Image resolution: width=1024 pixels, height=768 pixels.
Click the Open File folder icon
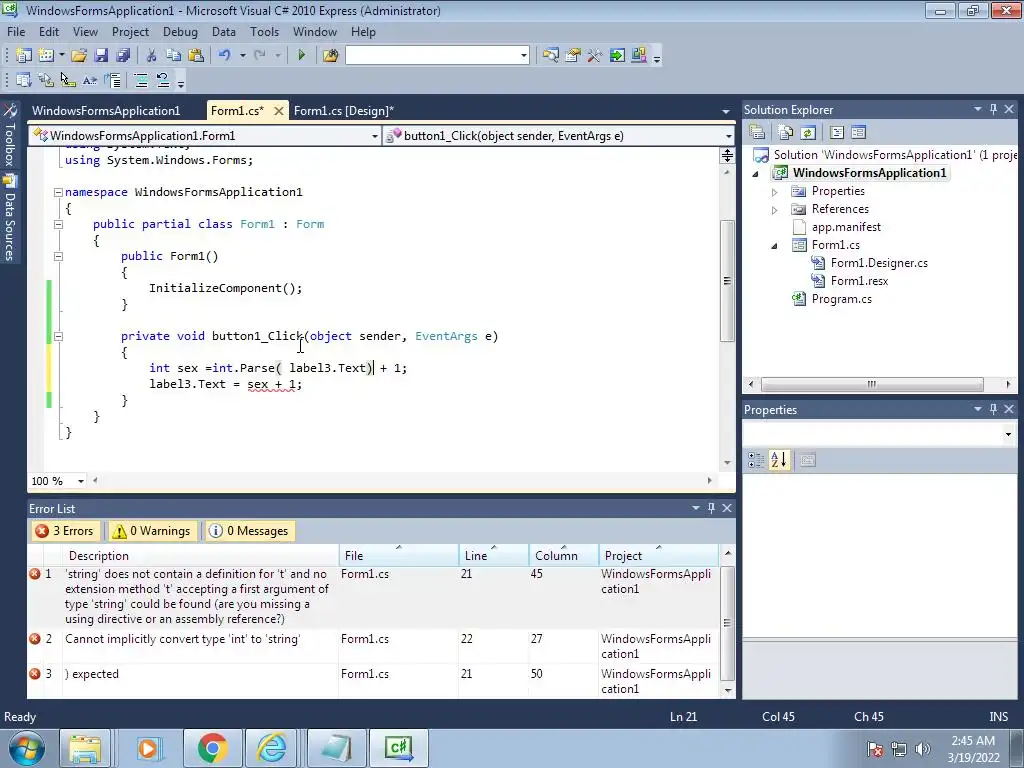pos(79,56)
